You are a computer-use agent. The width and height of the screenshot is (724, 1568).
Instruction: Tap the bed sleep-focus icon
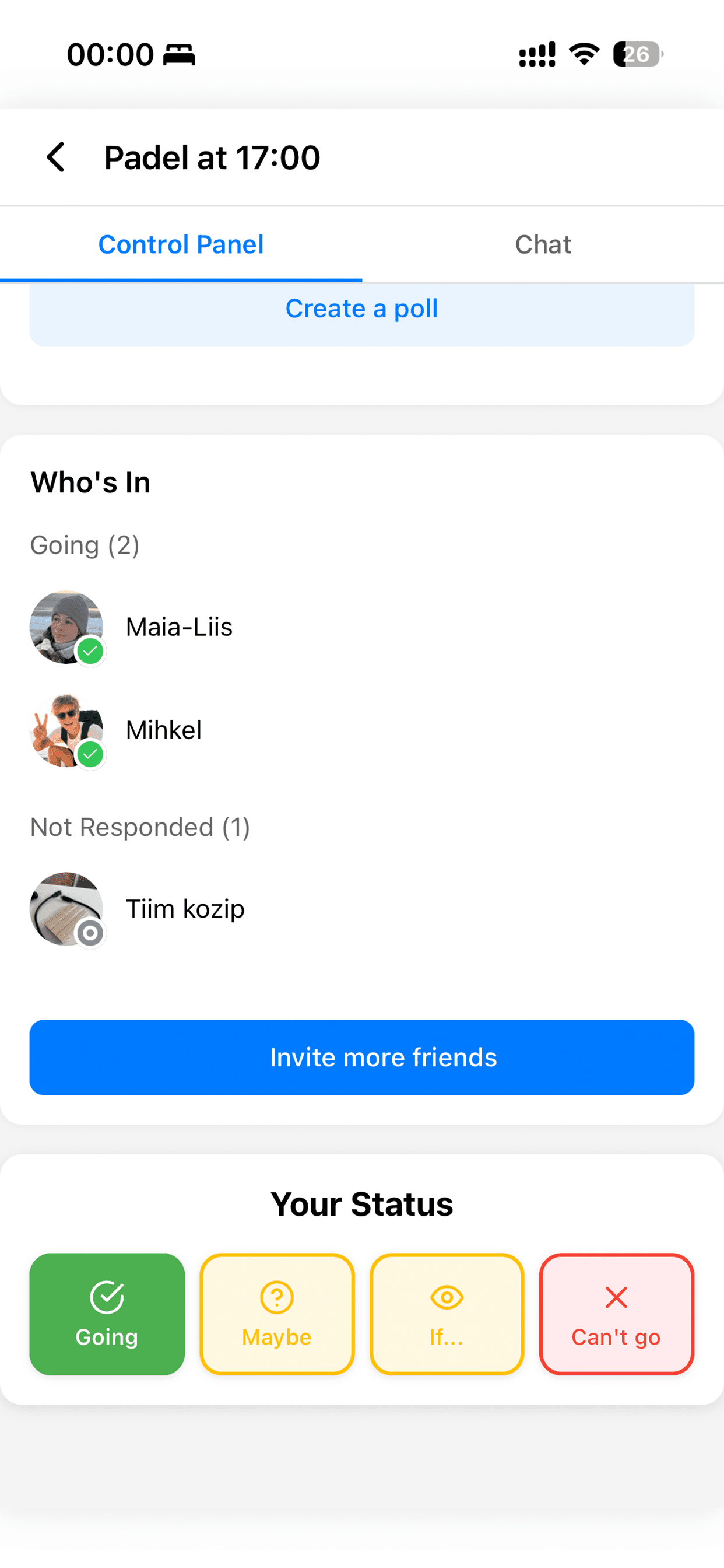pos(180,55)
